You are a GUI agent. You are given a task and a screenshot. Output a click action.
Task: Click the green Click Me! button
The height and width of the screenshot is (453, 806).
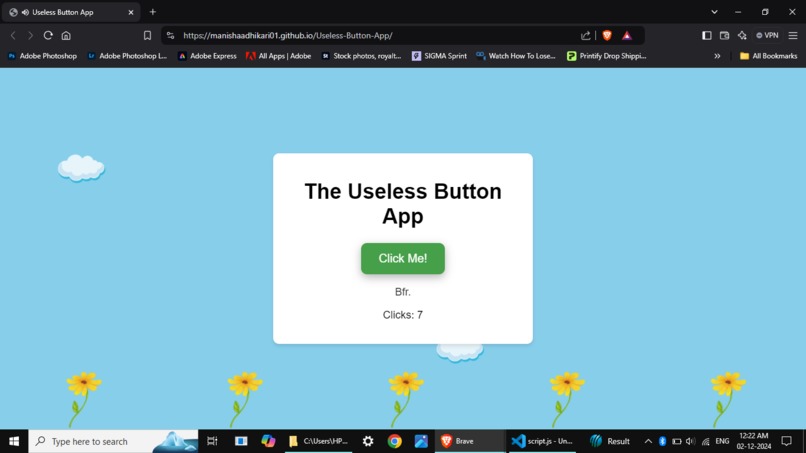click(x=402, y=258)
